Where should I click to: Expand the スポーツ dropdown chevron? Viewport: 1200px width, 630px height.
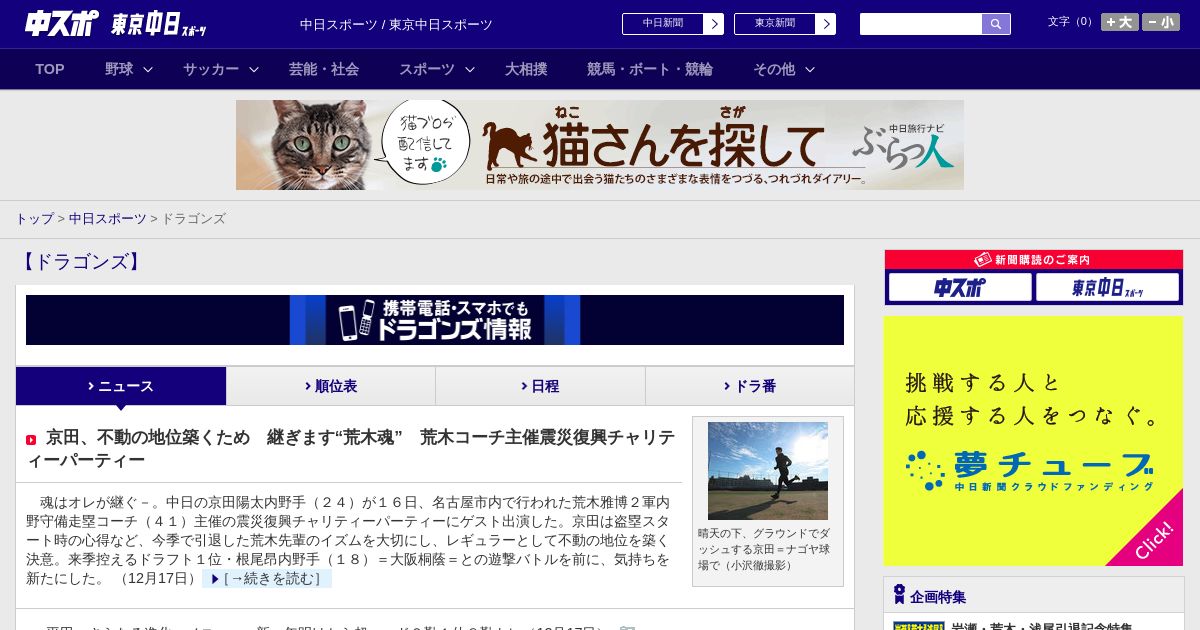(470, 69)
